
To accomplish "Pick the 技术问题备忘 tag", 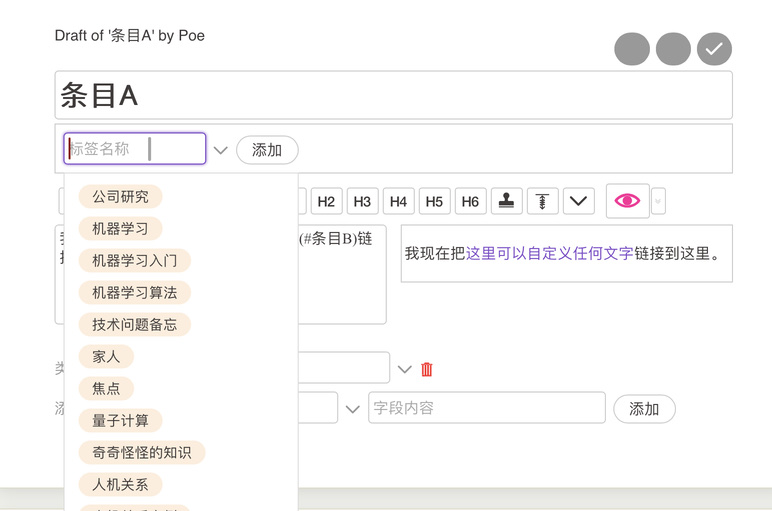I will tap(134, 325).
